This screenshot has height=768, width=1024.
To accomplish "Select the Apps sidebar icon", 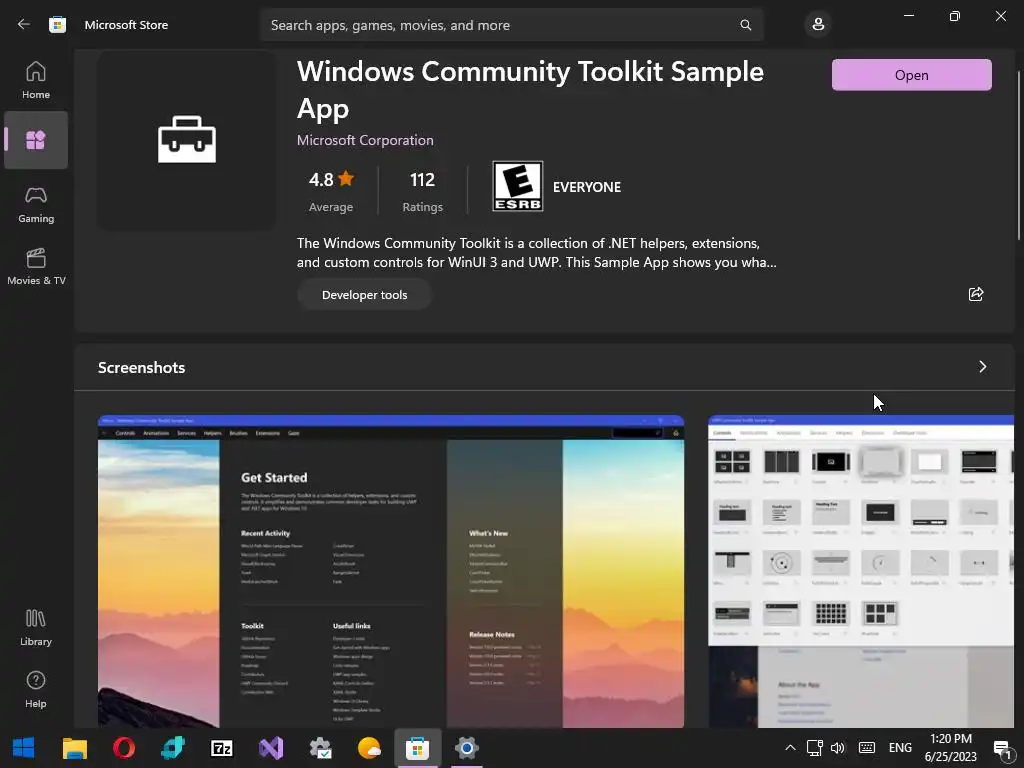I will (x=36, y=140).
